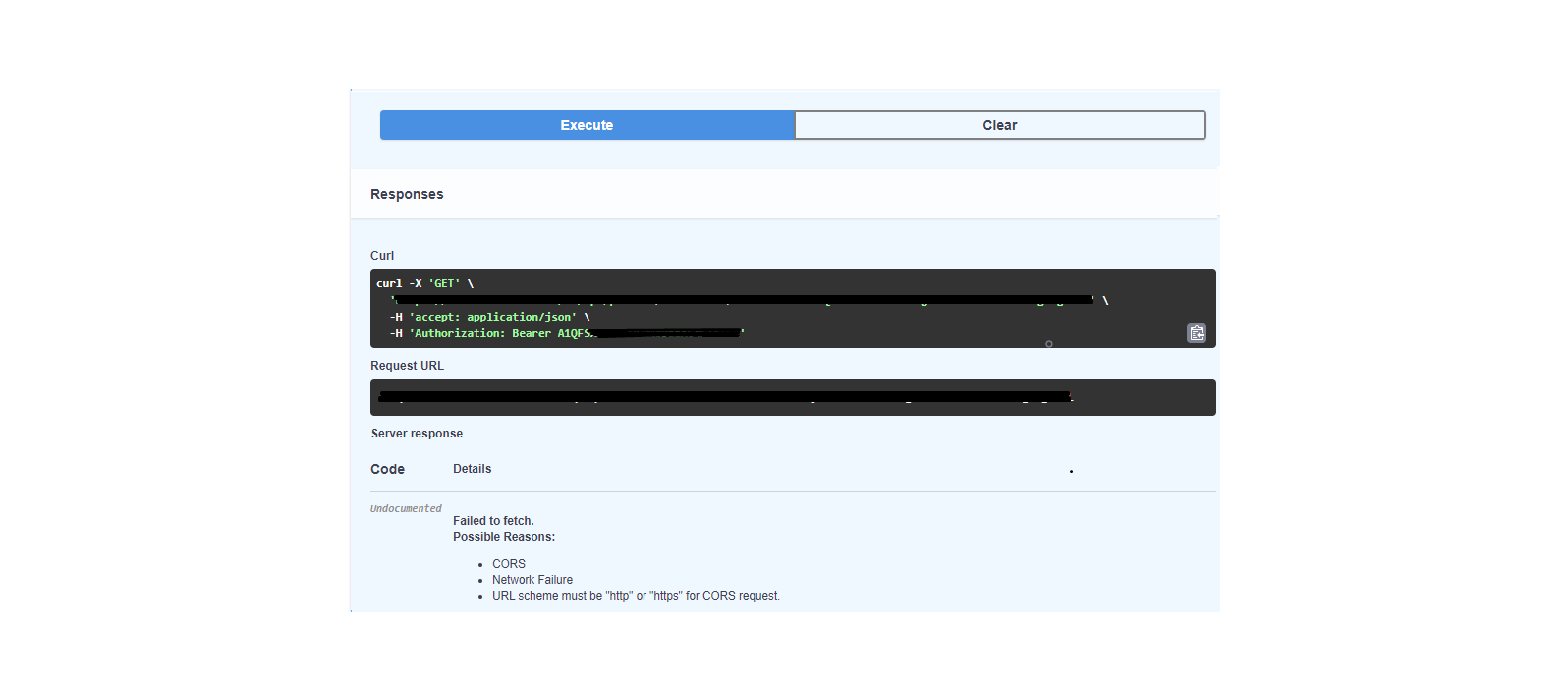This screenshot has height=700, width=1568.
Task: Click the CORS bullet item
Action: (x=509, y=564)
